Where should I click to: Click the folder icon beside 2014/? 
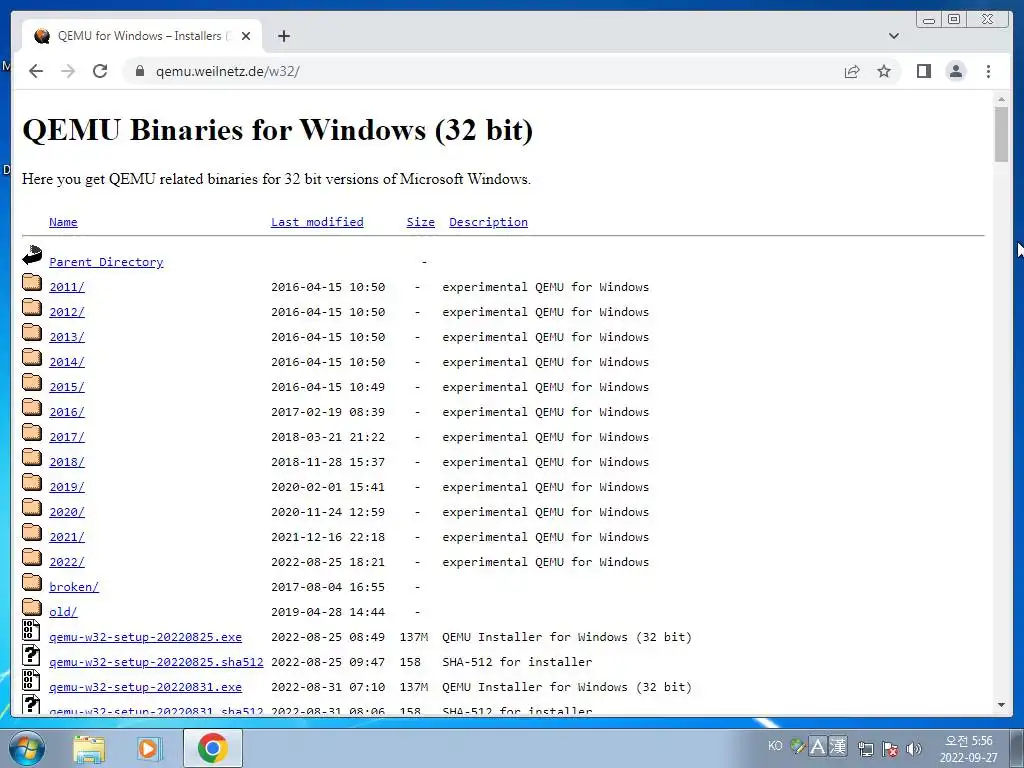[32, 357]
